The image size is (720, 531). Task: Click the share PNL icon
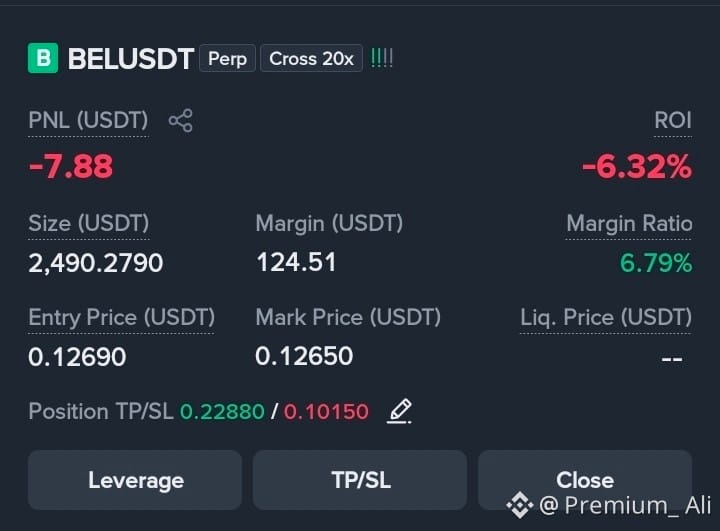pos(180,121)
